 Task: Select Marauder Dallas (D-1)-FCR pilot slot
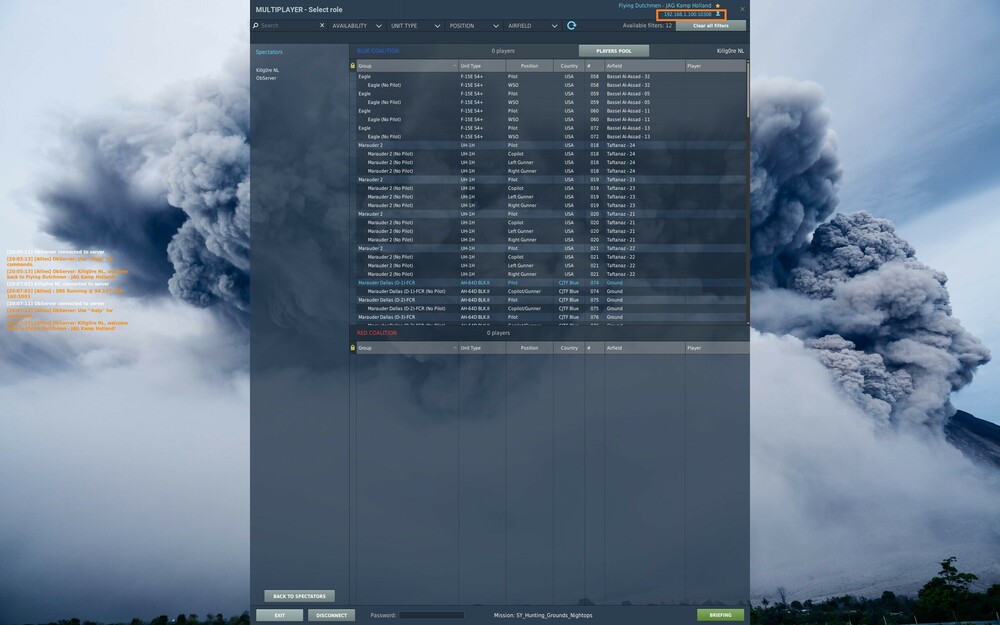(x=550, y=283)
